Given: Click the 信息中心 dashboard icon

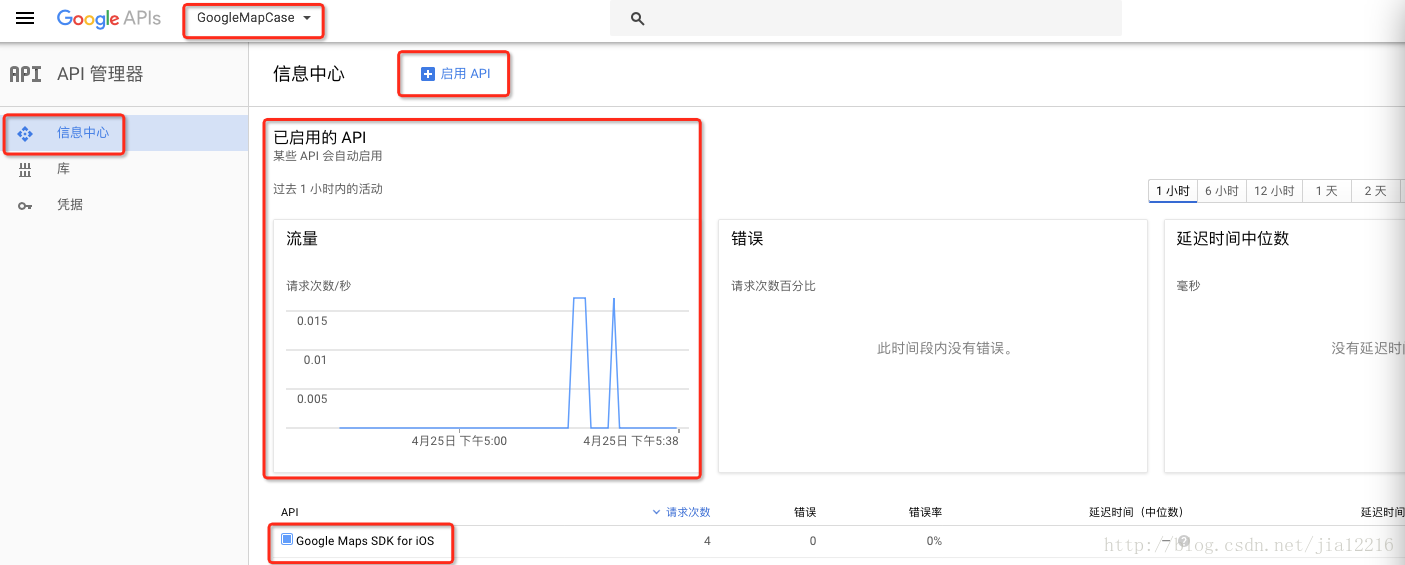Looking at the screenshot, I should (x=25, y=133).
